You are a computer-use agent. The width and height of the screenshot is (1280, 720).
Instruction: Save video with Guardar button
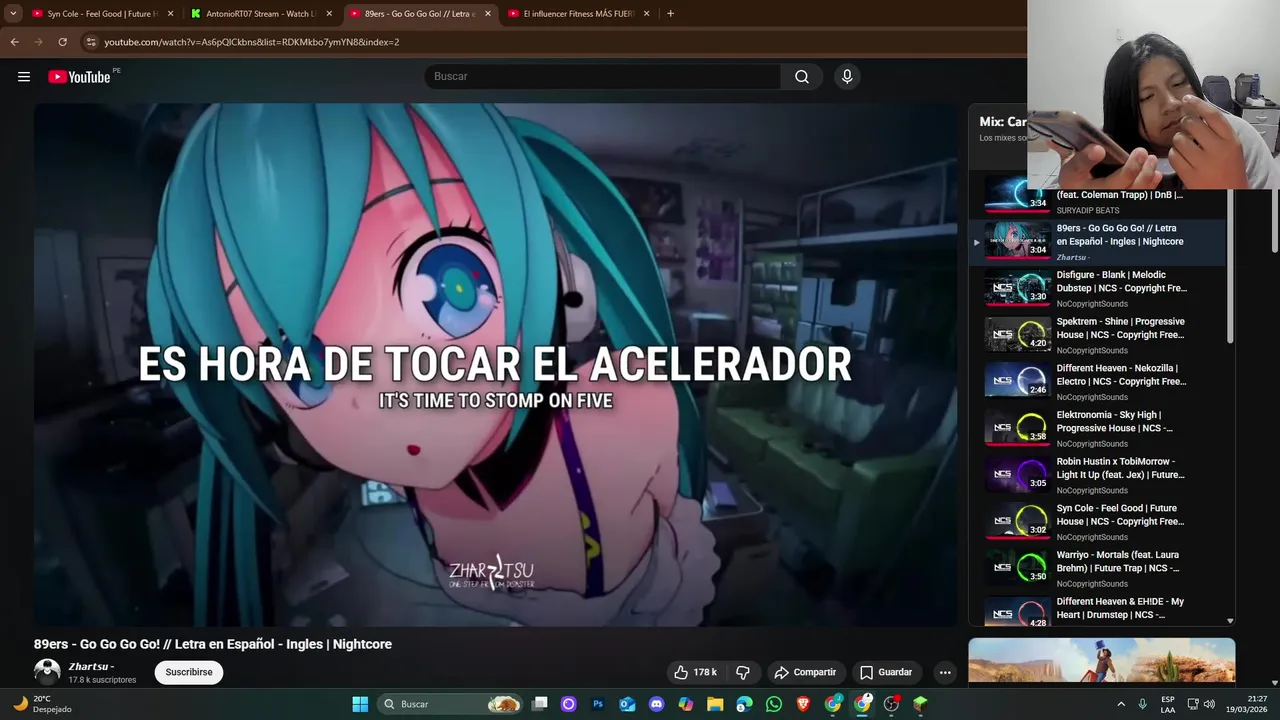[x=886, y=672]
